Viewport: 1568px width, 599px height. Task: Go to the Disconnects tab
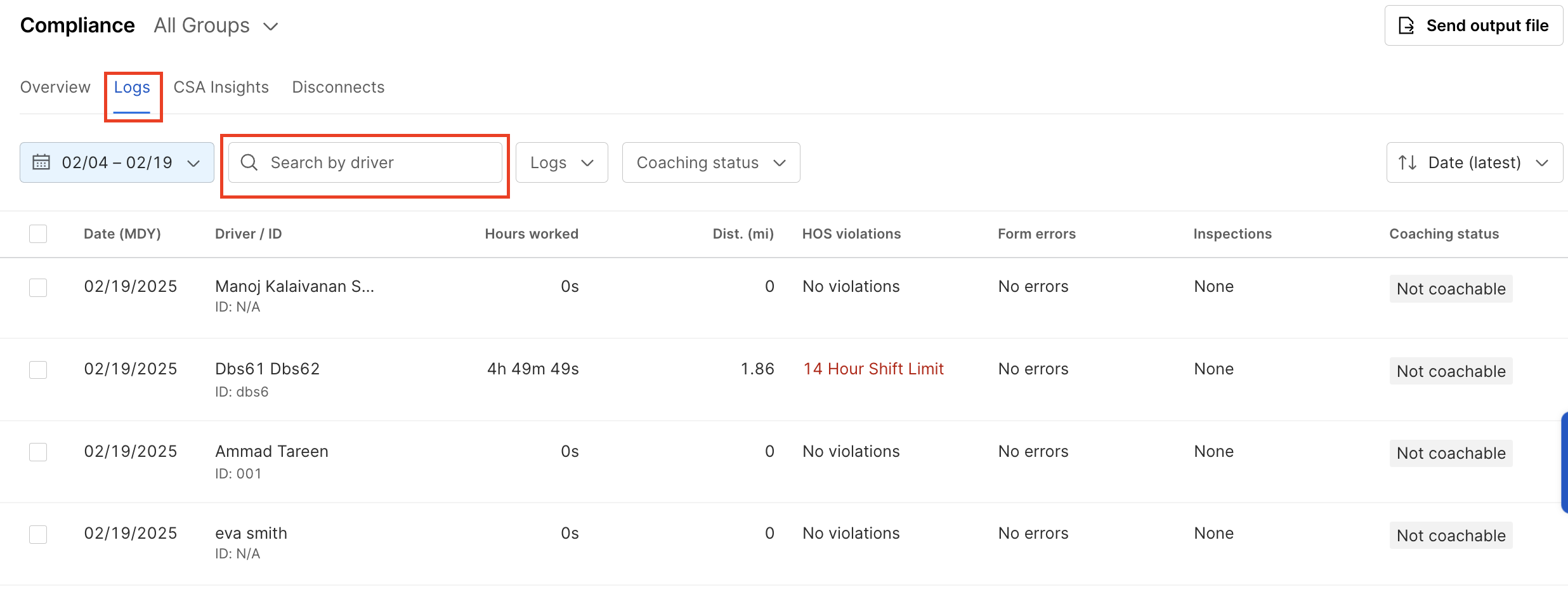point(338,87)
